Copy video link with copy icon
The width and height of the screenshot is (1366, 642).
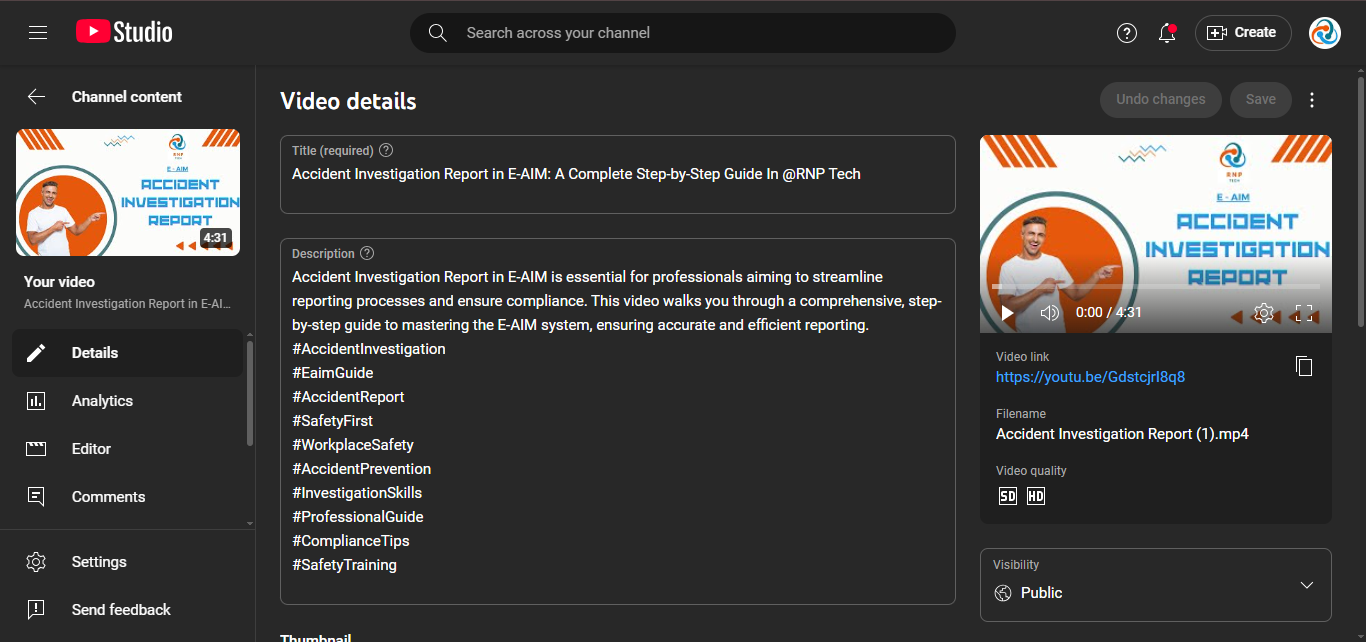pyautogui.click(x=1304, y=366)
